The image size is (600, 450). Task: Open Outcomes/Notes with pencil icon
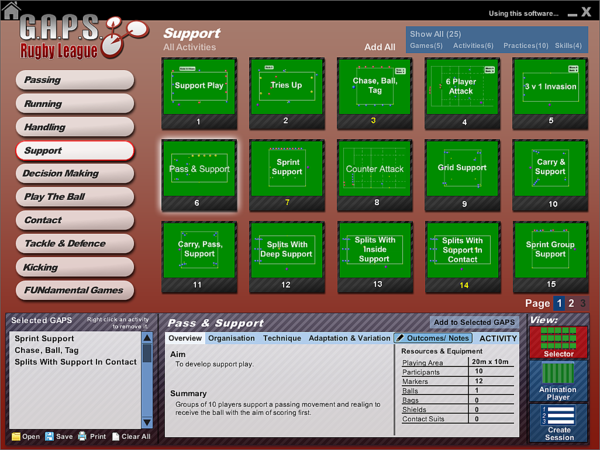click(433, 339)
